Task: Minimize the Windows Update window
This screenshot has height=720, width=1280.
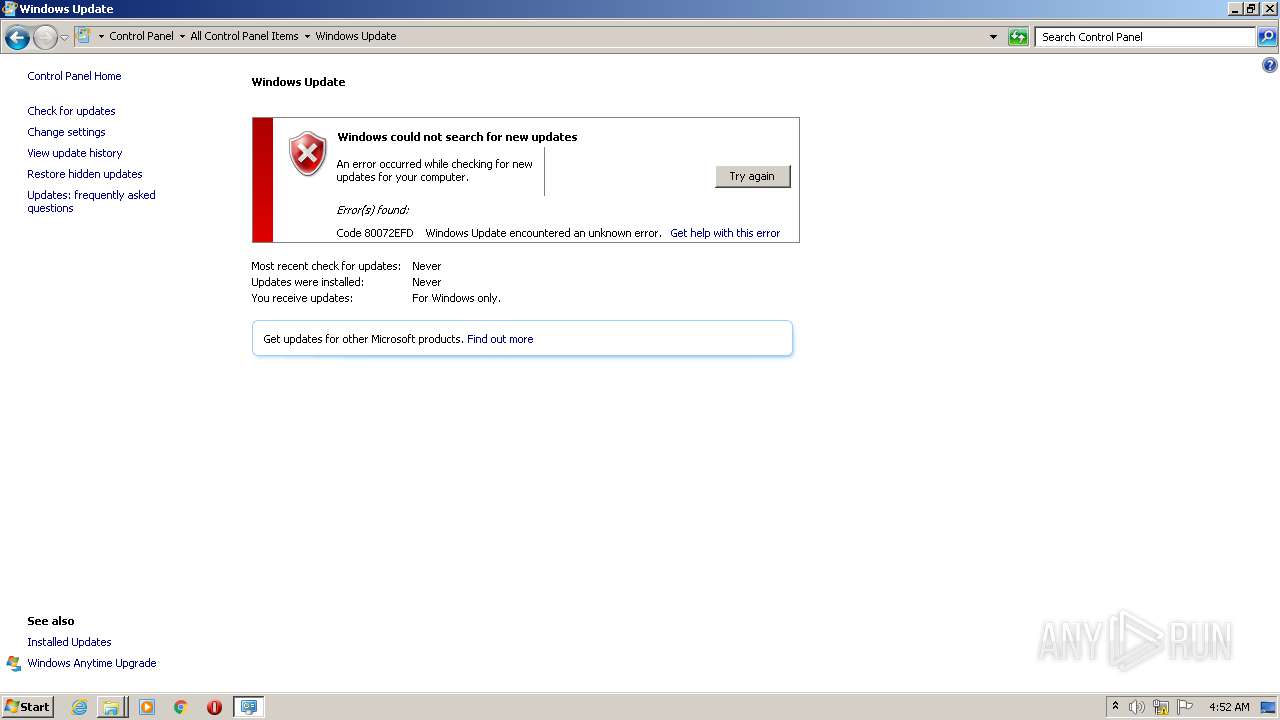Action: [x=1235, y=9]
